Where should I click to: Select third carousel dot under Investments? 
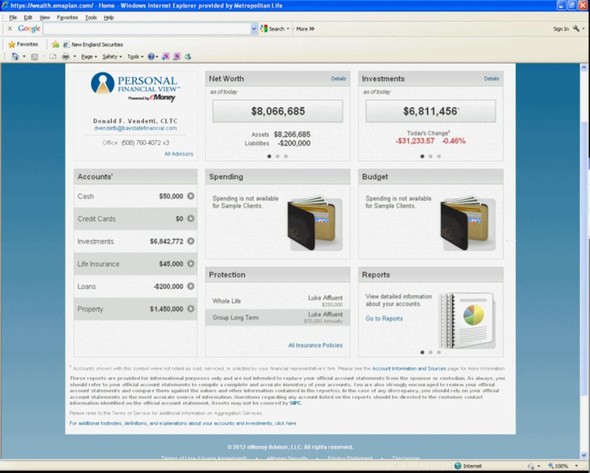pyautogui.click(x=439, y=156)
